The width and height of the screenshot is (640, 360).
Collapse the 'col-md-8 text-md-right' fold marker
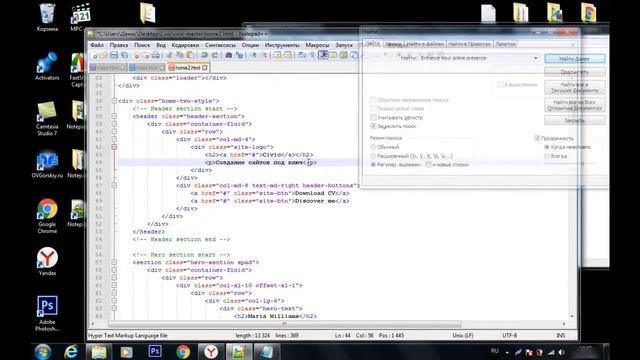pyautogui.click(x=114, y=185)
